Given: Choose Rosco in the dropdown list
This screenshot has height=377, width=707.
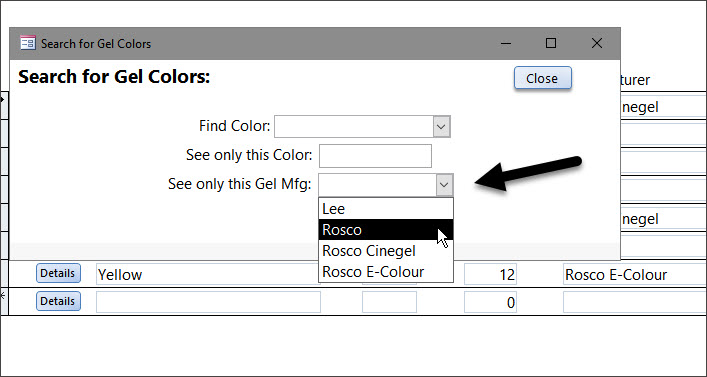Looking at the screenshot, I should tap(386, 230).
